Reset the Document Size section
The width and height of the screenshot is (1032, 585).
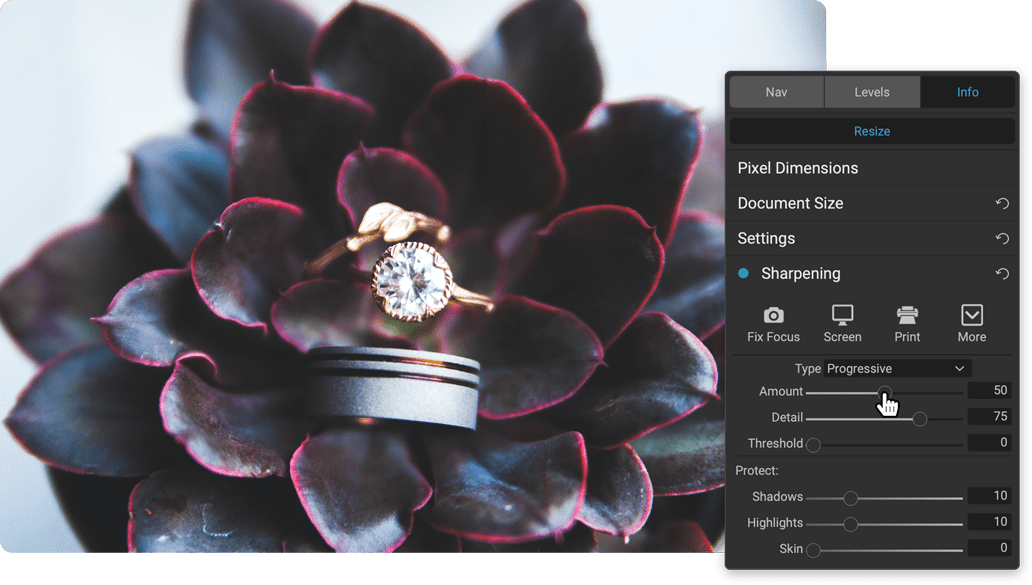1002,203
